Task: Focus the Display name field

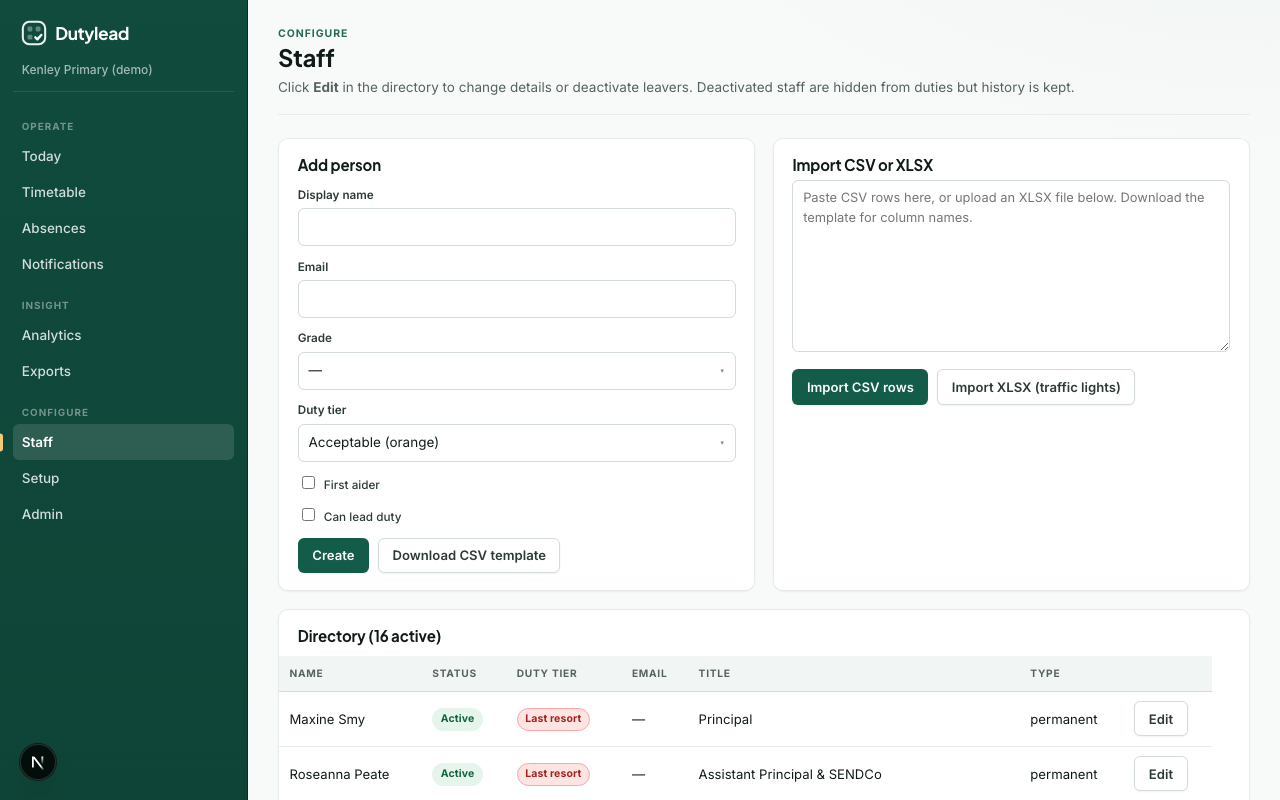Action: (x=516, y=227)
